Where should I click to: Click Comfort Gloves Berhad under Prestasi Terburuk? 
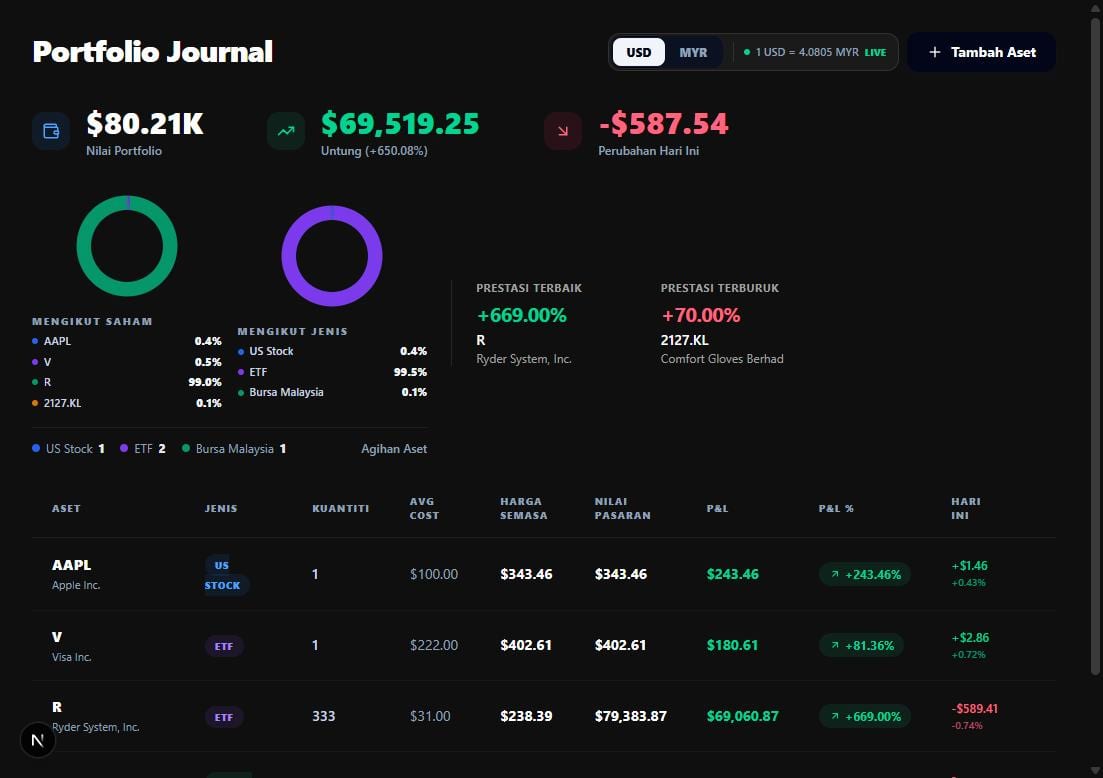tap(722, 359)
